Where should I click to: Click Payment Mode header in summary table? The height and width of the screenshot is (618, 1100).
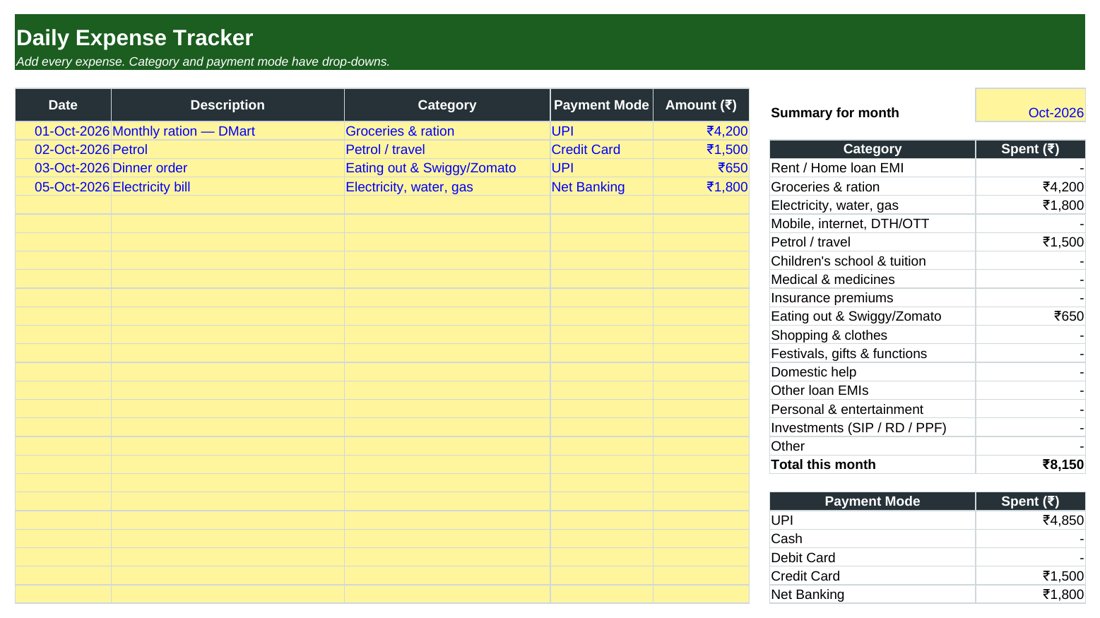pyautogui.click(x=872, y=502)
